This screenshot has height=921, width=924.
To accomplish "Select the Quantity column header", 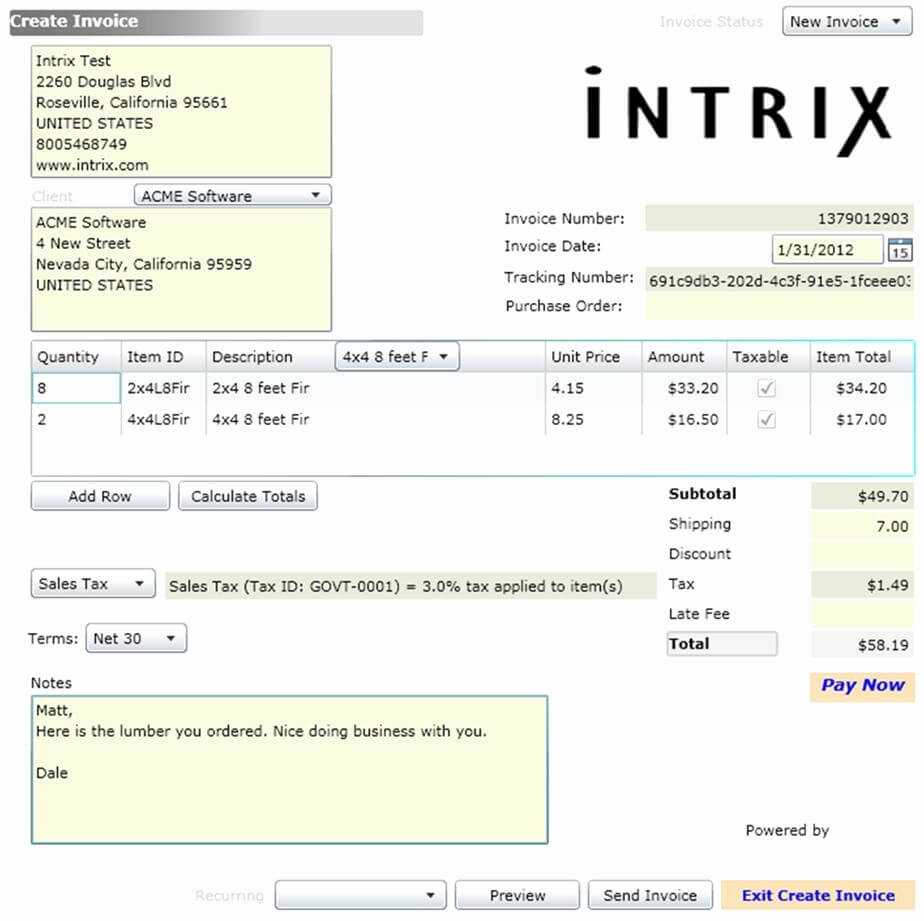I will 77,356.
